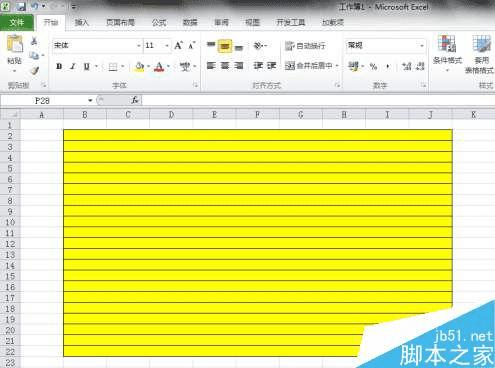Expand the Paste options arrow below 粘贴
The image size is (495, 368).
coord(14,71)
